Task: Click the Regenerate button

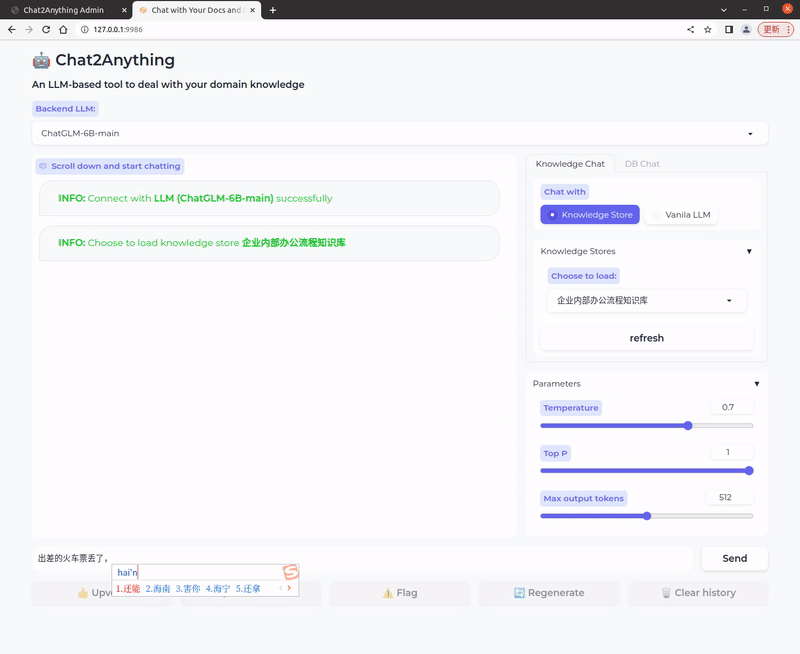Action: [x=549, y=593]
